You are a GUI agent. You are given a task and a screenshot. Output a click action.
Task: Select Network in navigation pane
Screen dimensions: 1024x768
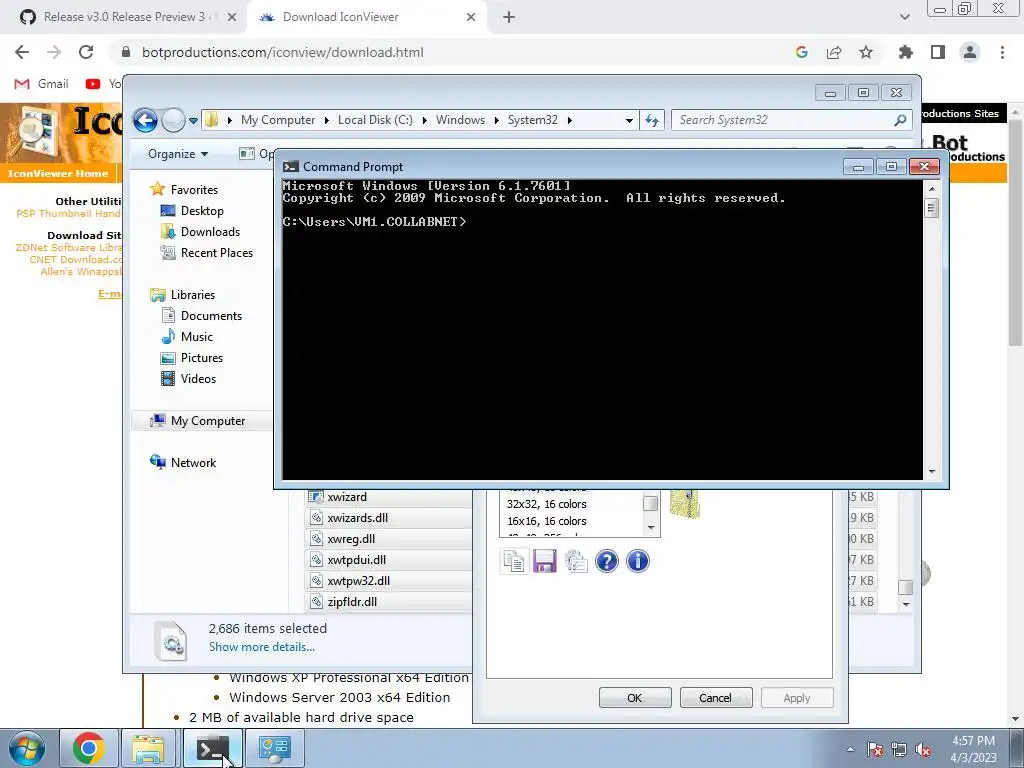point(193,462)
